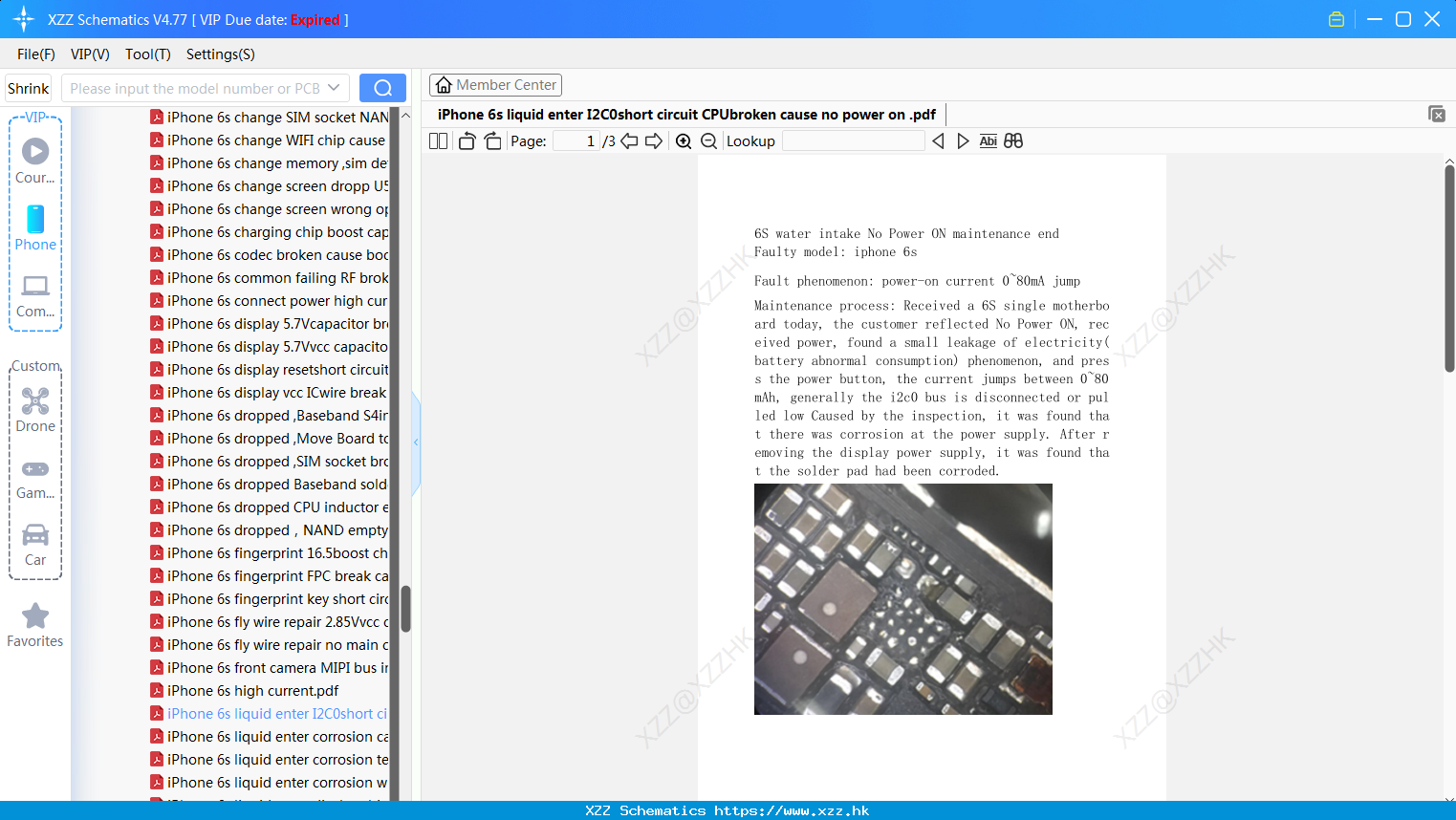Open 'iPhone 6s dropped ,Move Board' file

pos(270,439)
